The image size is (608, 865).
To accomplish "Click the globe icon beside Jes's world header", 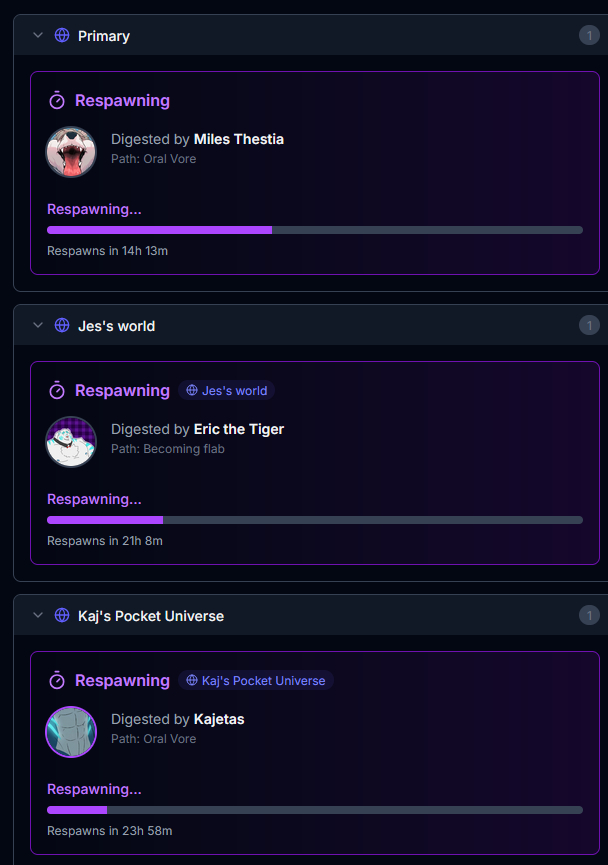I will pos(62,326).
